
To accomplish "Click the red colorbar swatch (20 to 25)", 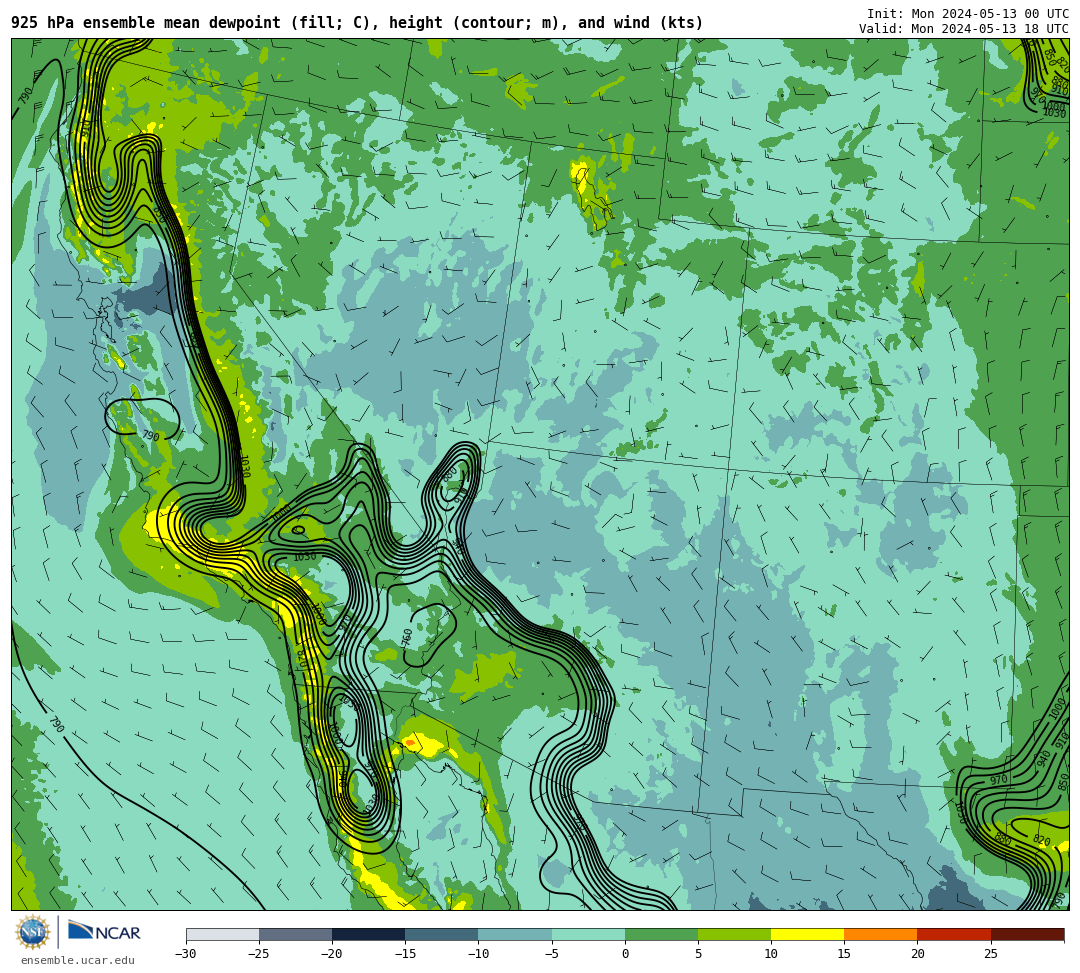I will click(x=954, y=934).
